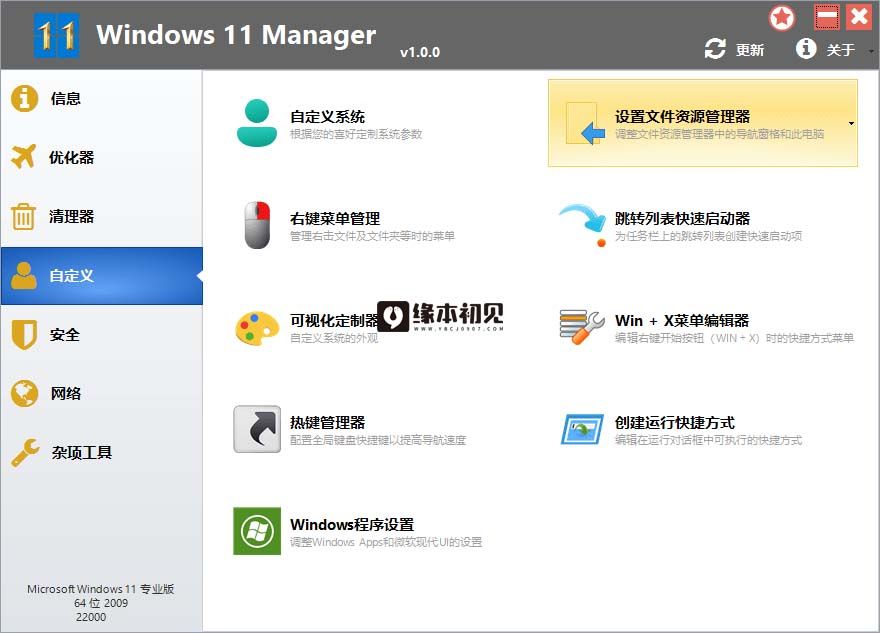Click the paint palette icon of 可视化定制器

pyautogui.click(x=257, y=328)
